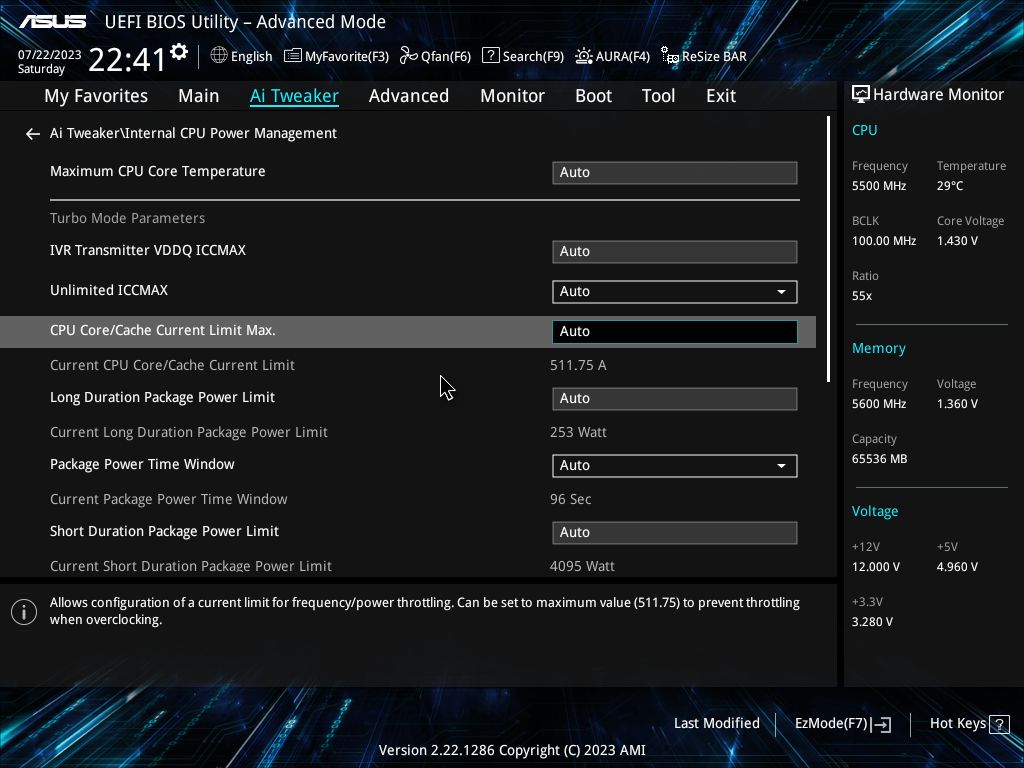Edit the Short Duration Package Power Limit field
Viewport: 1024px width, 768px height.
(675, 533)
